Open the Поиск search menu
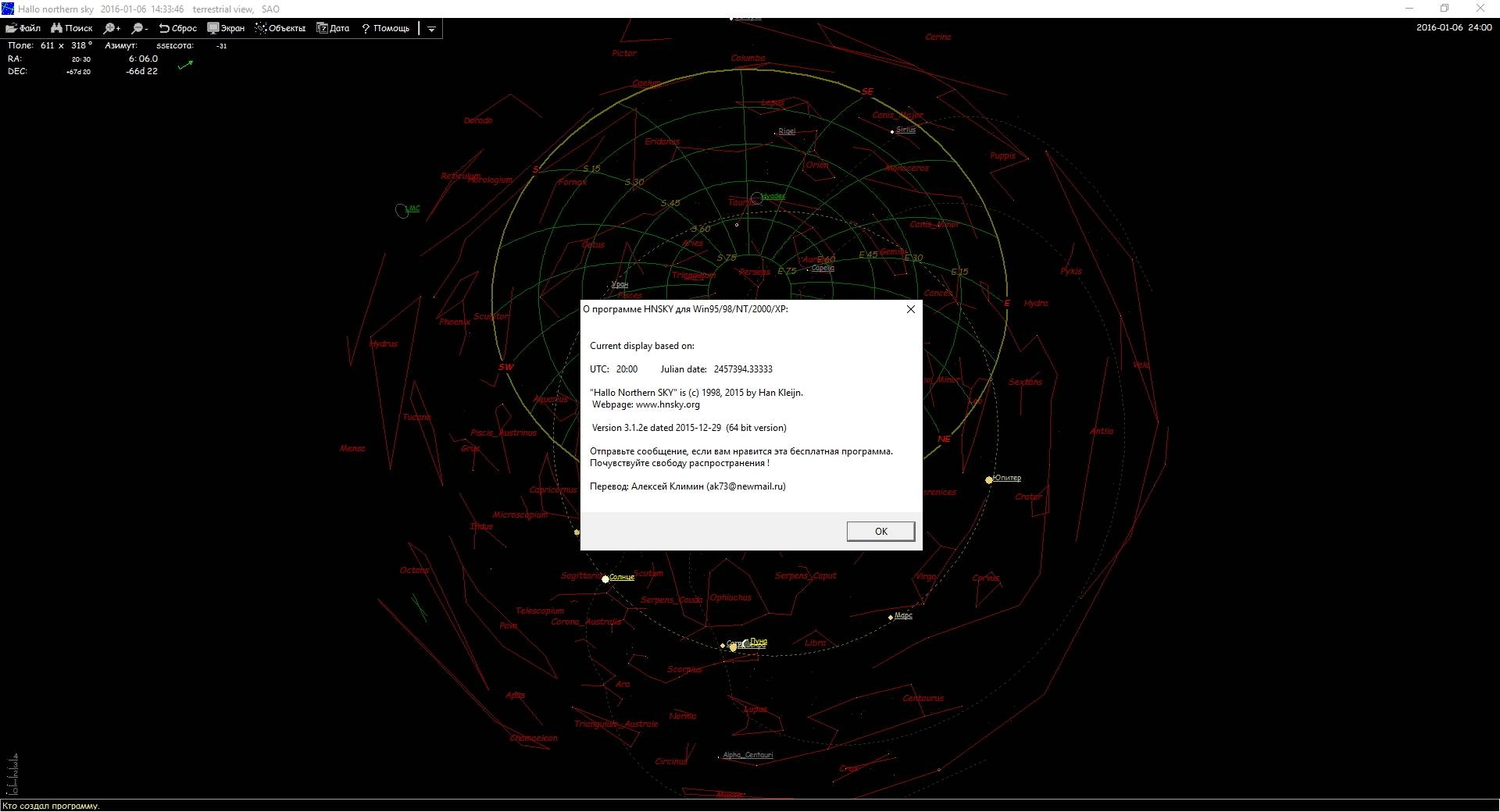Screen dimensions: 1500x812 click(x=72, y=28)
